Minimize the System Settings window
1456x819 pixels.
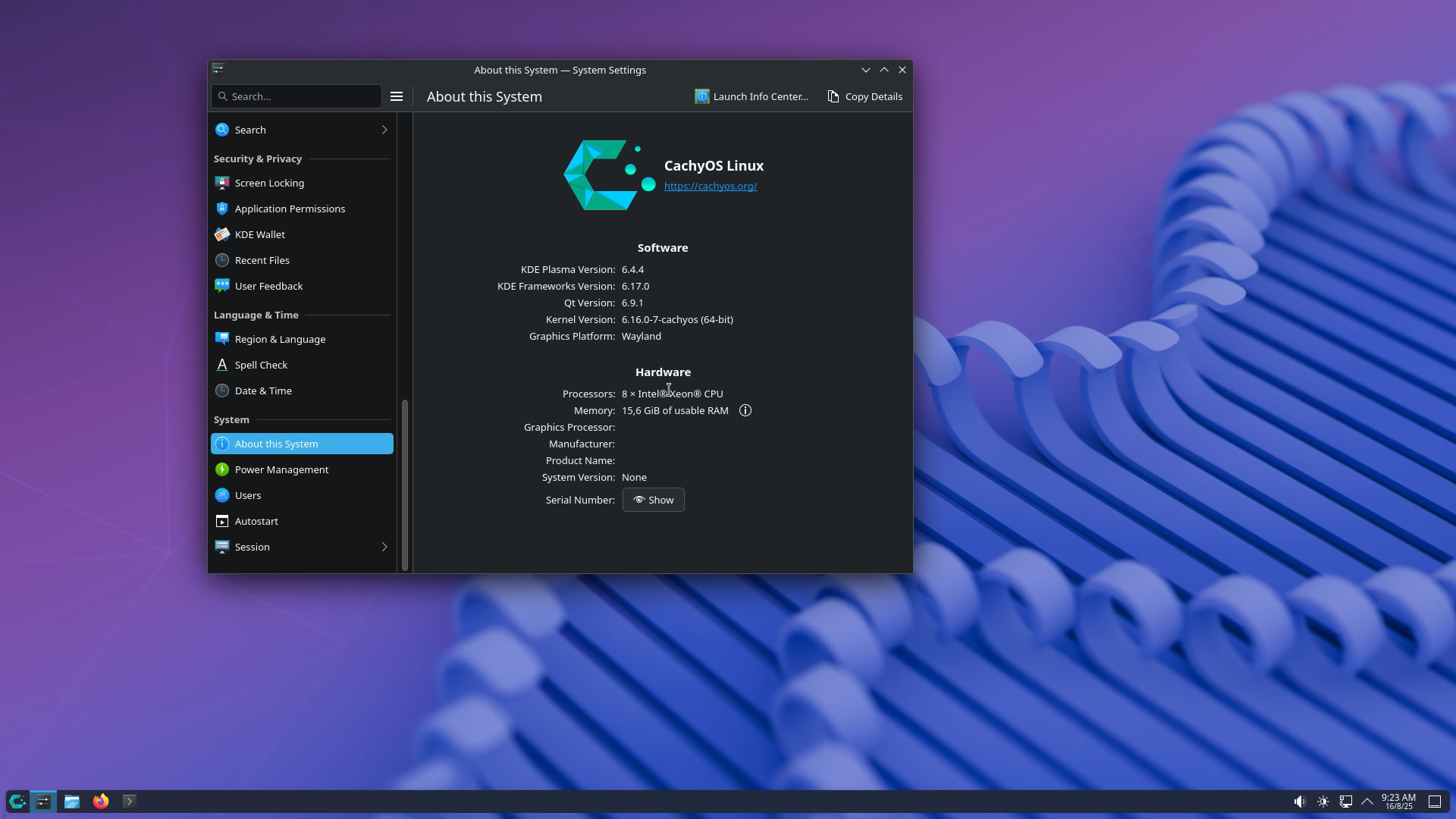[x=865, y=70]
